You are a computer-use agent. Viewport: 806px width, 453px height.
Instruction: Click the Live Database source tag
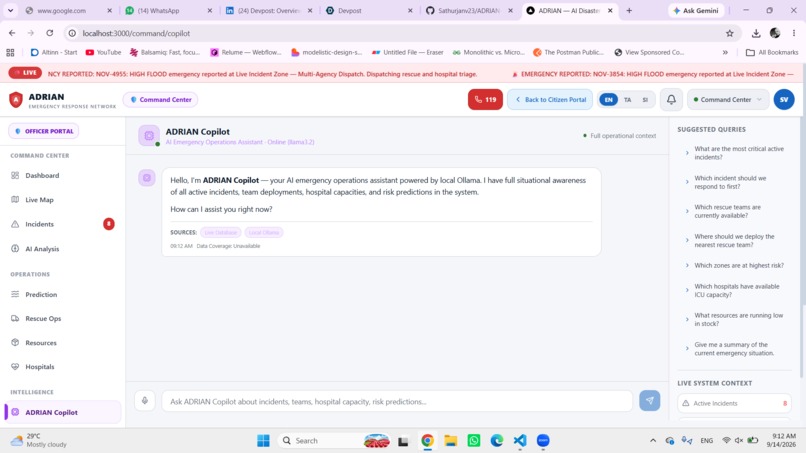pyautogui.click(x=221, y=232)
